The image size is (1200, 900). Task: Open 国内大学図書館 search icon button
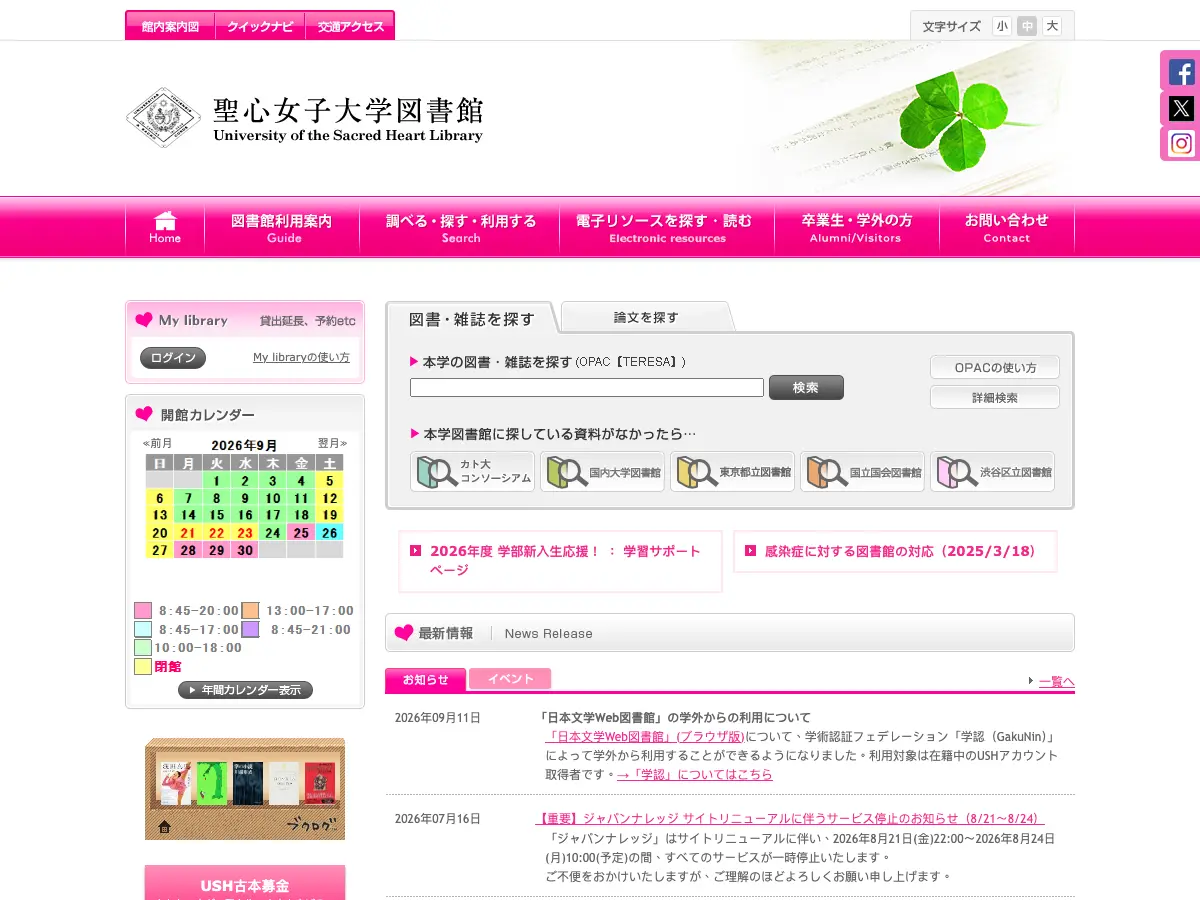tap(602, 471)
